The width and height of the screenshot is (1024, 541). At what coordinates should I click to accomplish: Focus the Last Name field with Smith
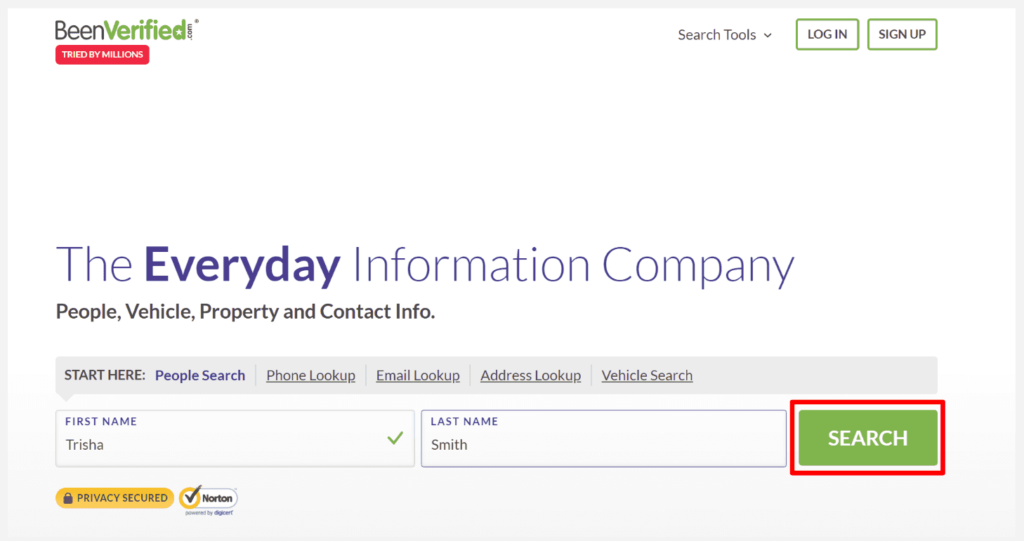[603, 438]
